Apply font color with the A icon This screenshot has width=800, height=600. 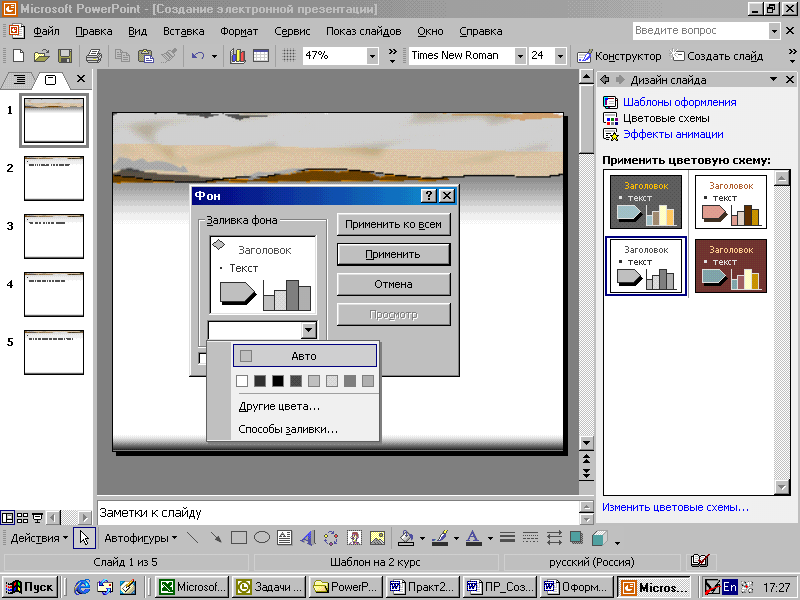[x=474, y=538]
